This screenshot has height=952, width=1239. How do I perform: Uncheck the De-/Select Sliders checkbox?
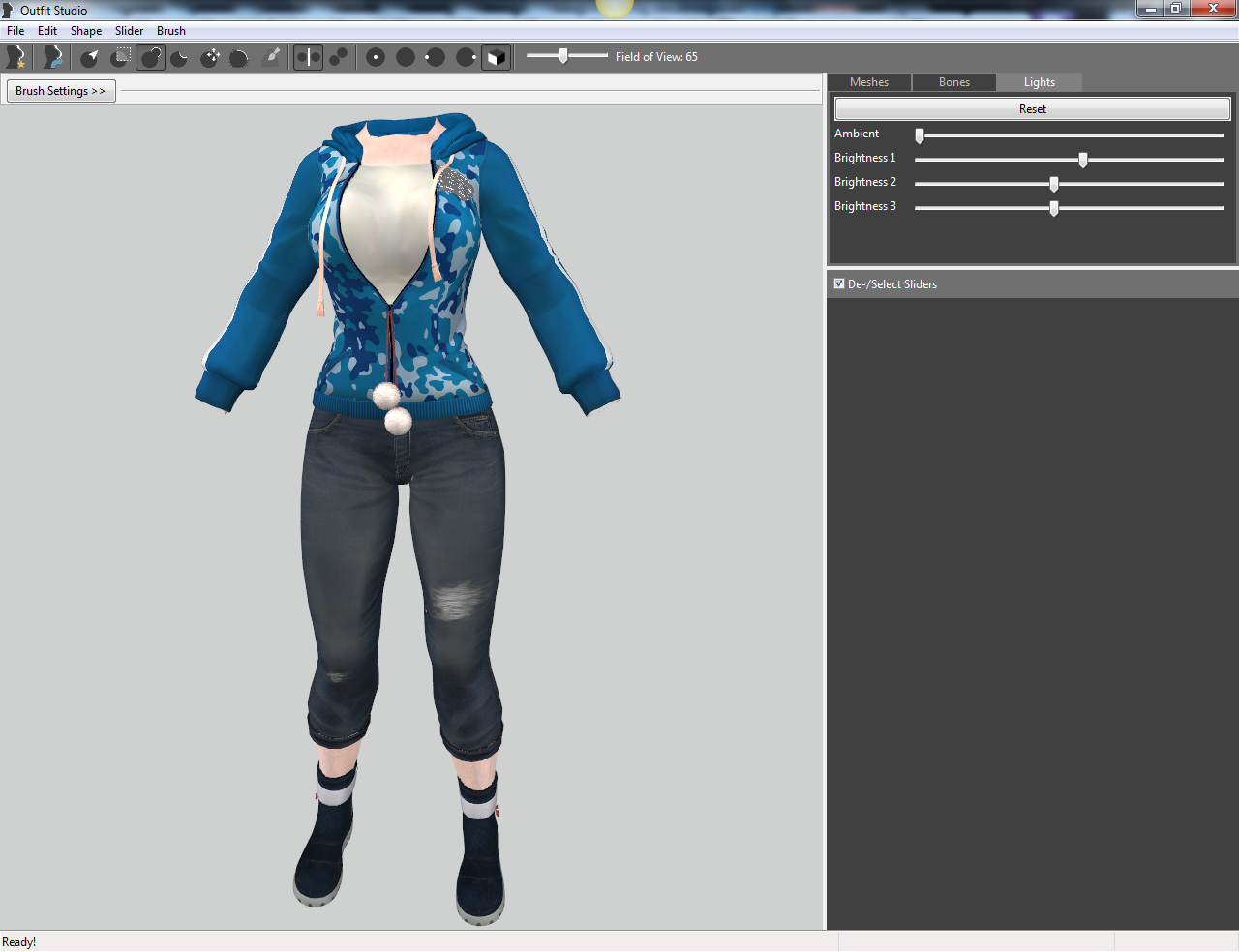pyautogui.click(x=839, y=284)
